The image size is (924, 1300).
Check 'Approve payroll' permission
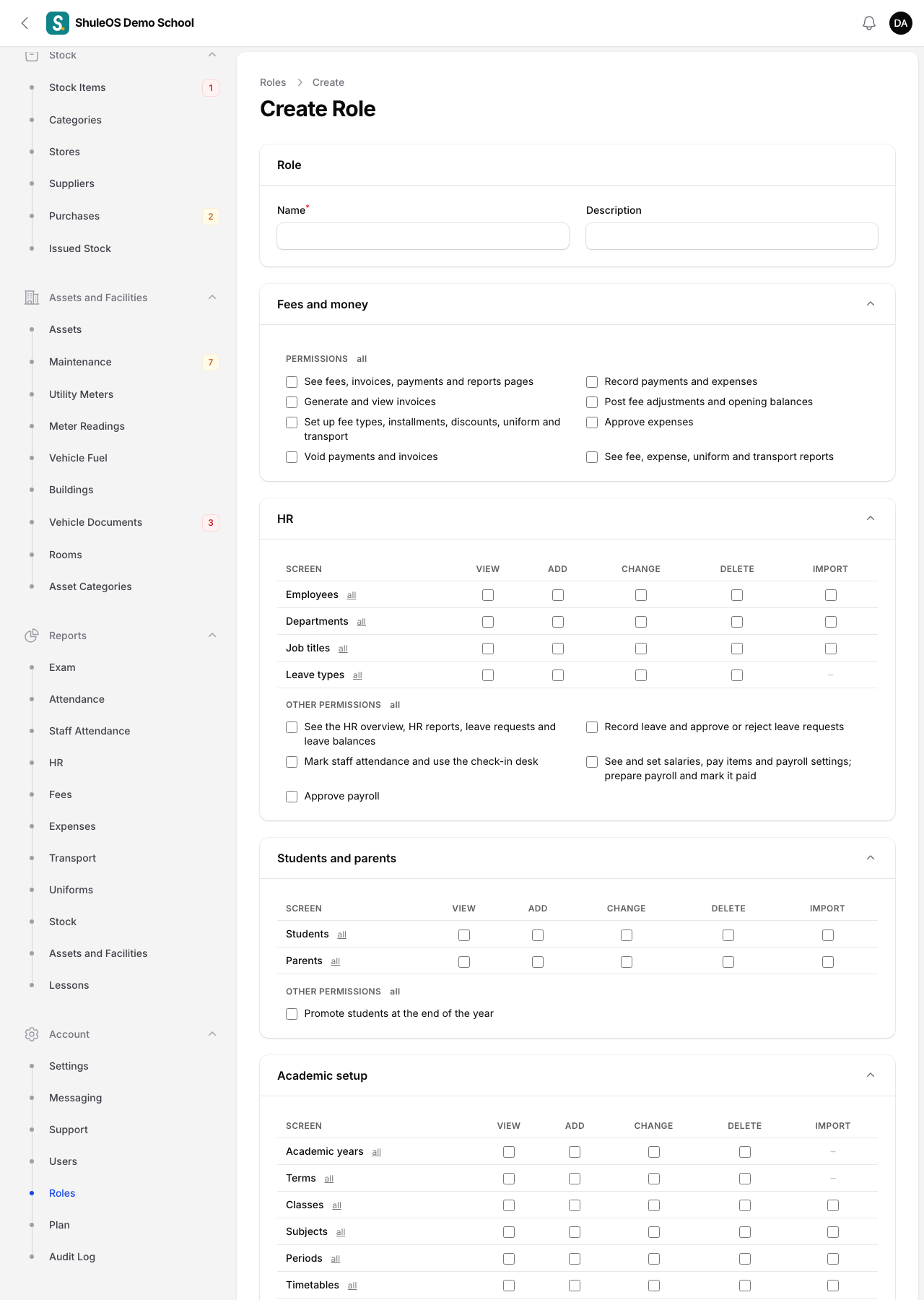[292, 797]
